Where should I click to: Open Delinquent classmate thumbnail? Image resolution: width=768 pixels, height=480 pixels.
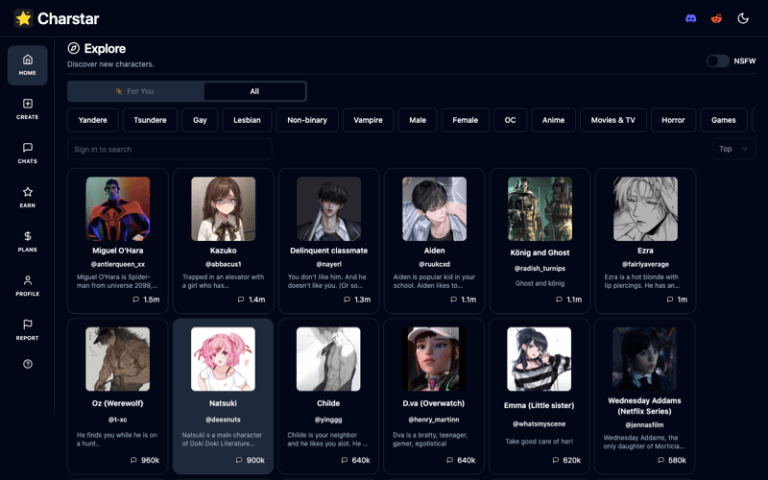tap(329, 209)
